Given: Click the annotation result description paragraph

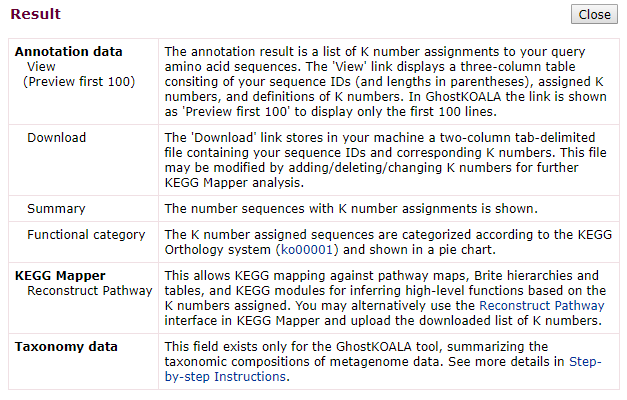Looking at the screenshot, I should (x=385, y=82).
